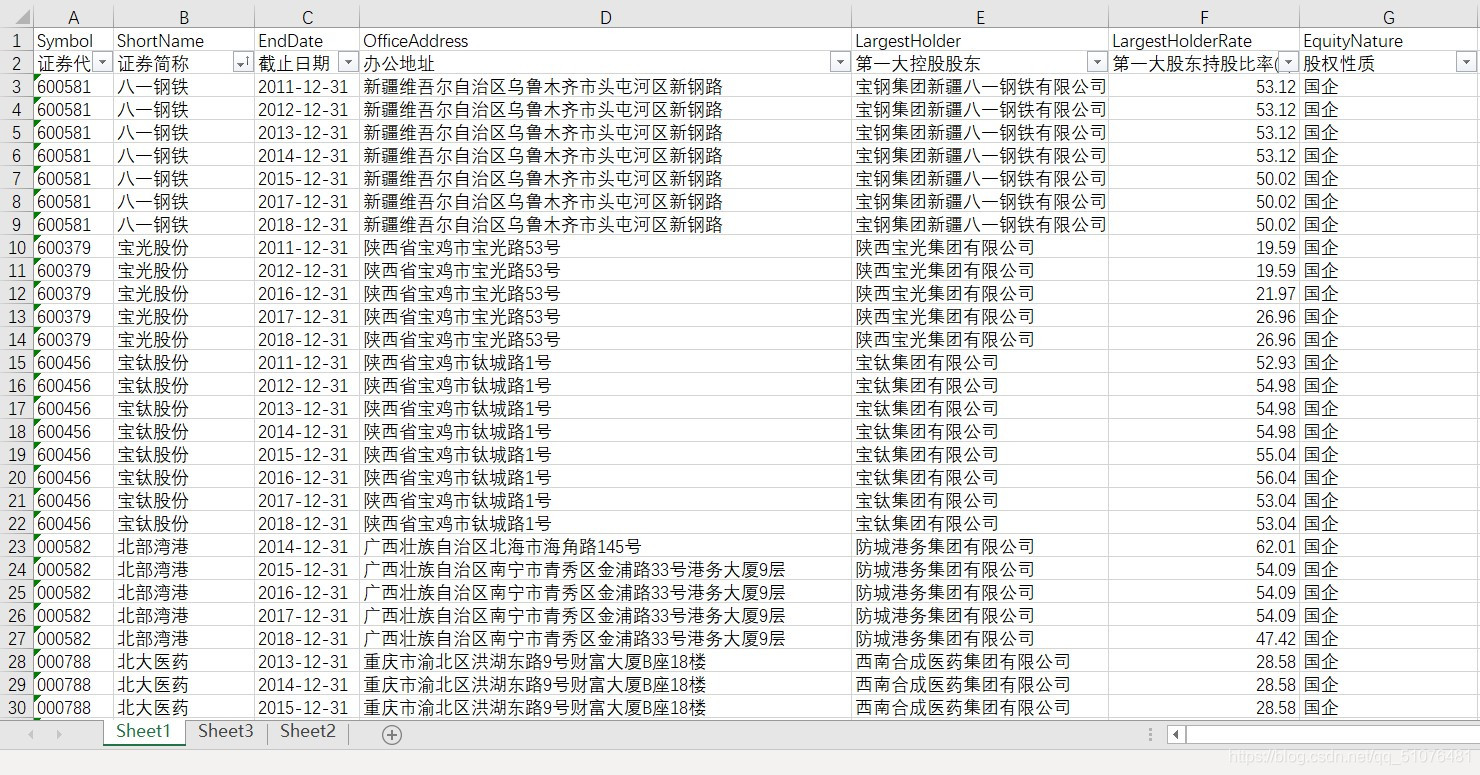Select date 2017-12-31 in row 8
1480x775 pixels.
point(307,201)
